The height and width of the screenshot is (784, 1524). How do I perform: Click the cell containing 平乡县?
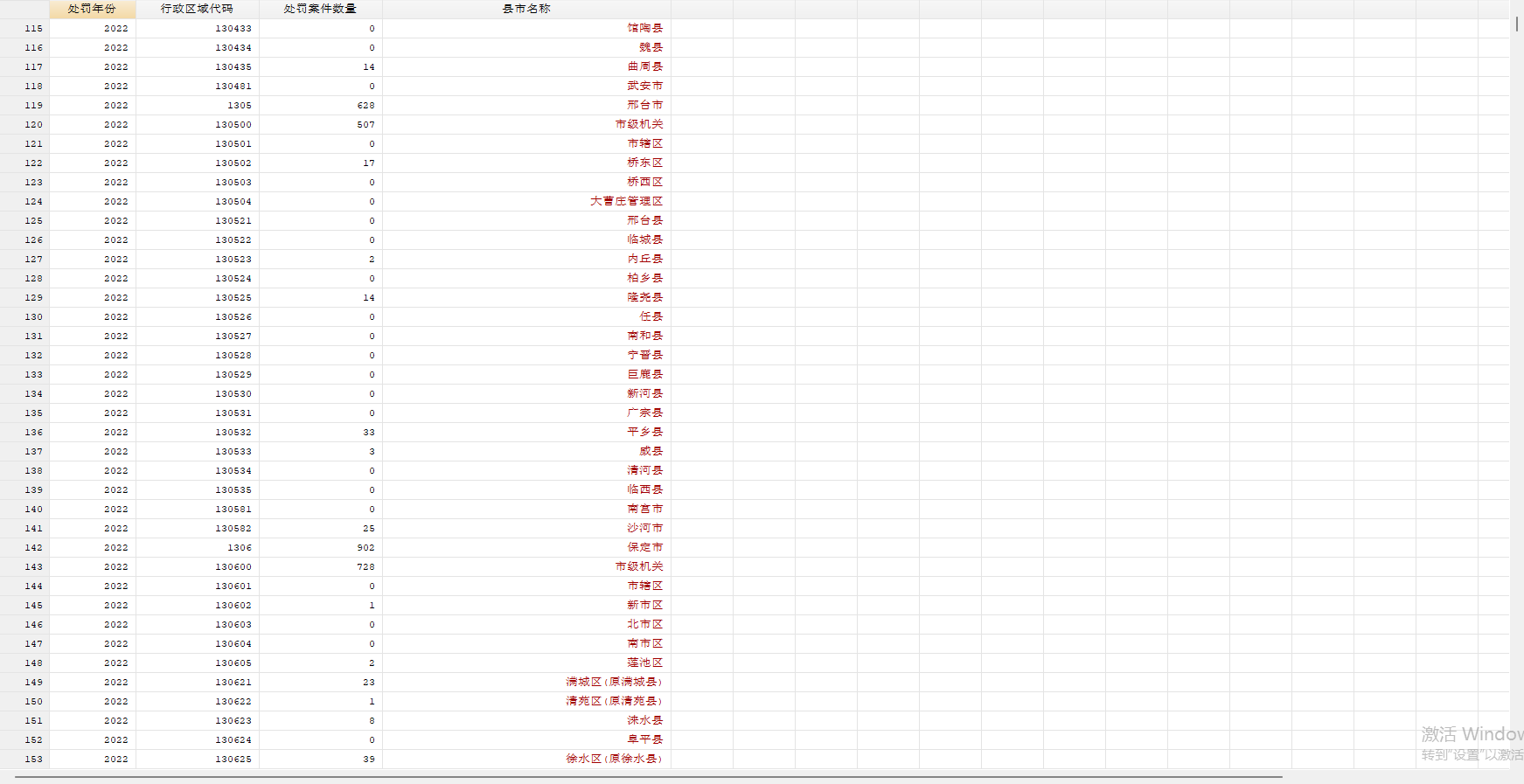point(526,433)
